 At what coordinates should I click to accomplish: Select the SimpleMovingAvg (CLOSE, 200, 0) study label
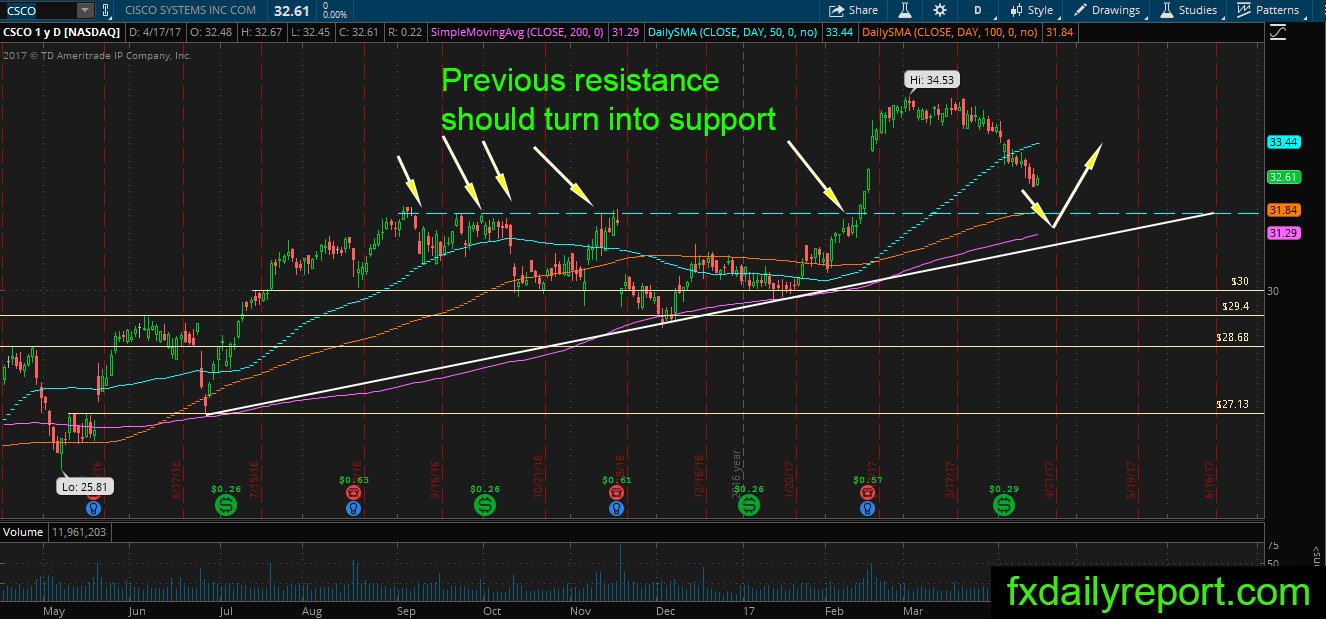coord(516,33)
